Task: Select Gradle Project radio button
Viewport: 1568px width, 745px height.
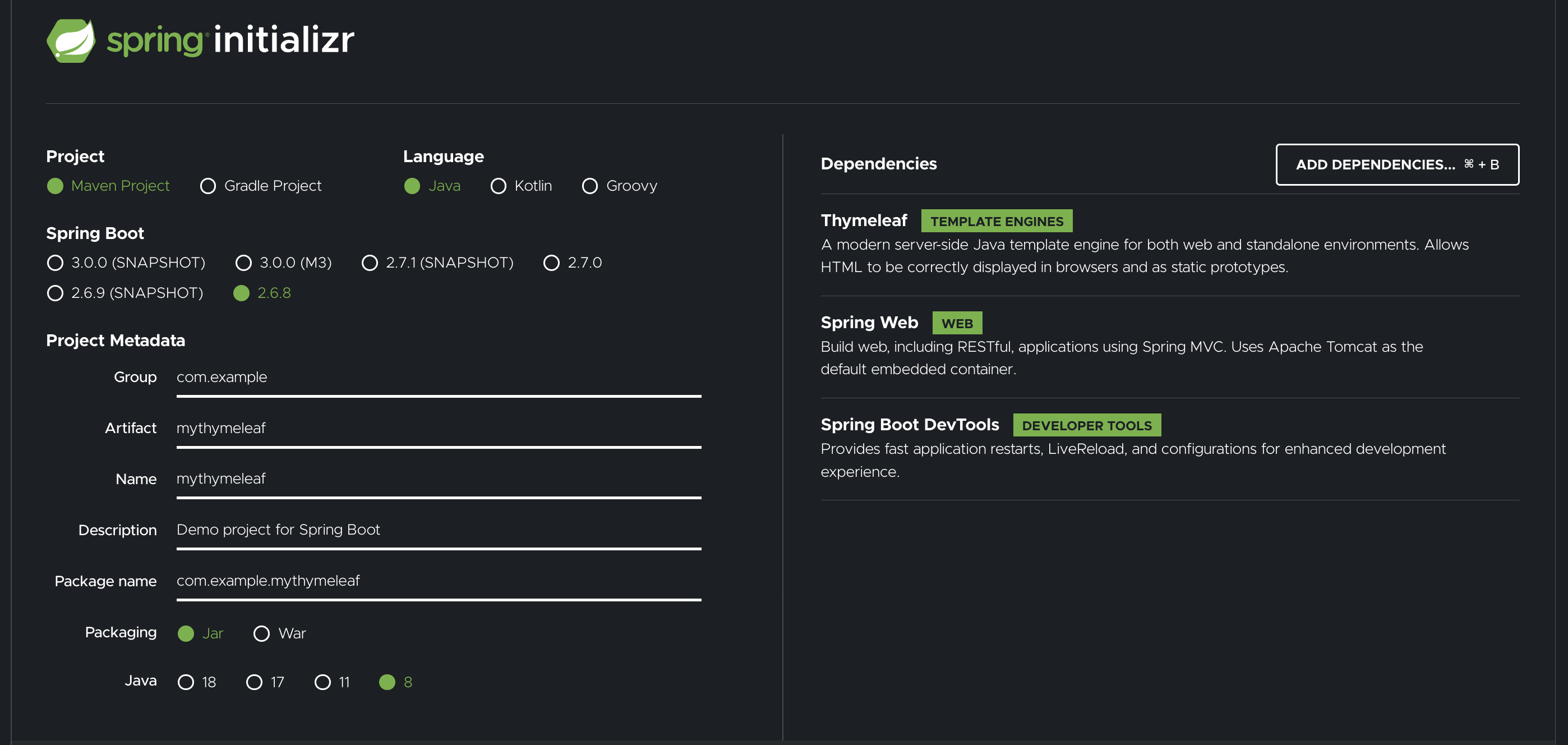Action: pyautogui.click(x=208, y=186)
